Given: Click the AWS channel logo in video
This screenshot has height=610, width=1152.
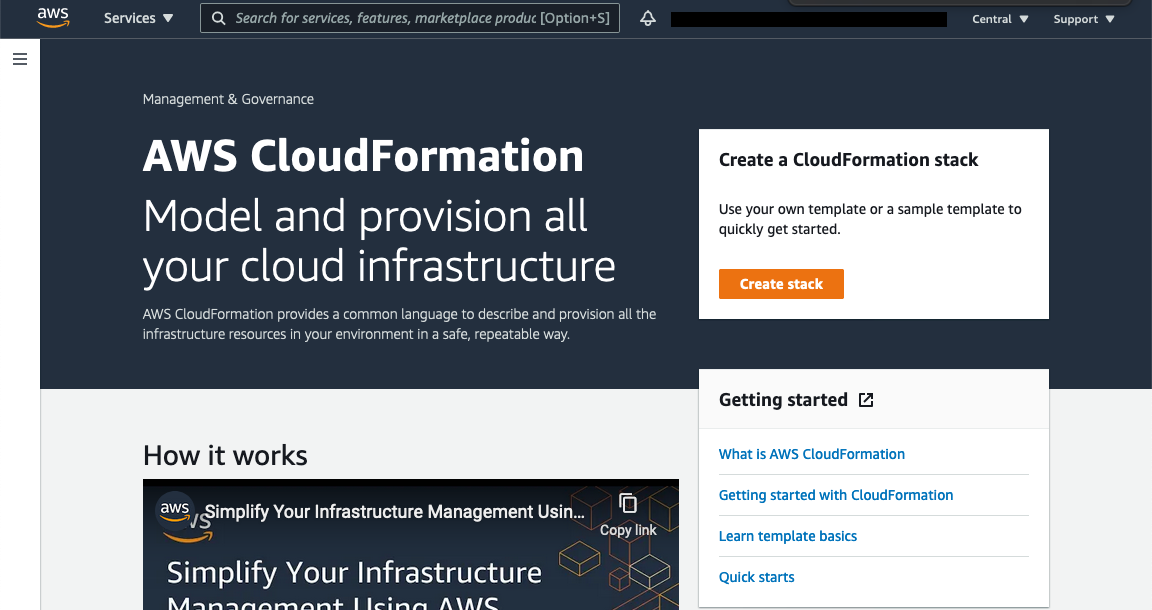Looking at the screenshot, I should (x=176, y=511).
